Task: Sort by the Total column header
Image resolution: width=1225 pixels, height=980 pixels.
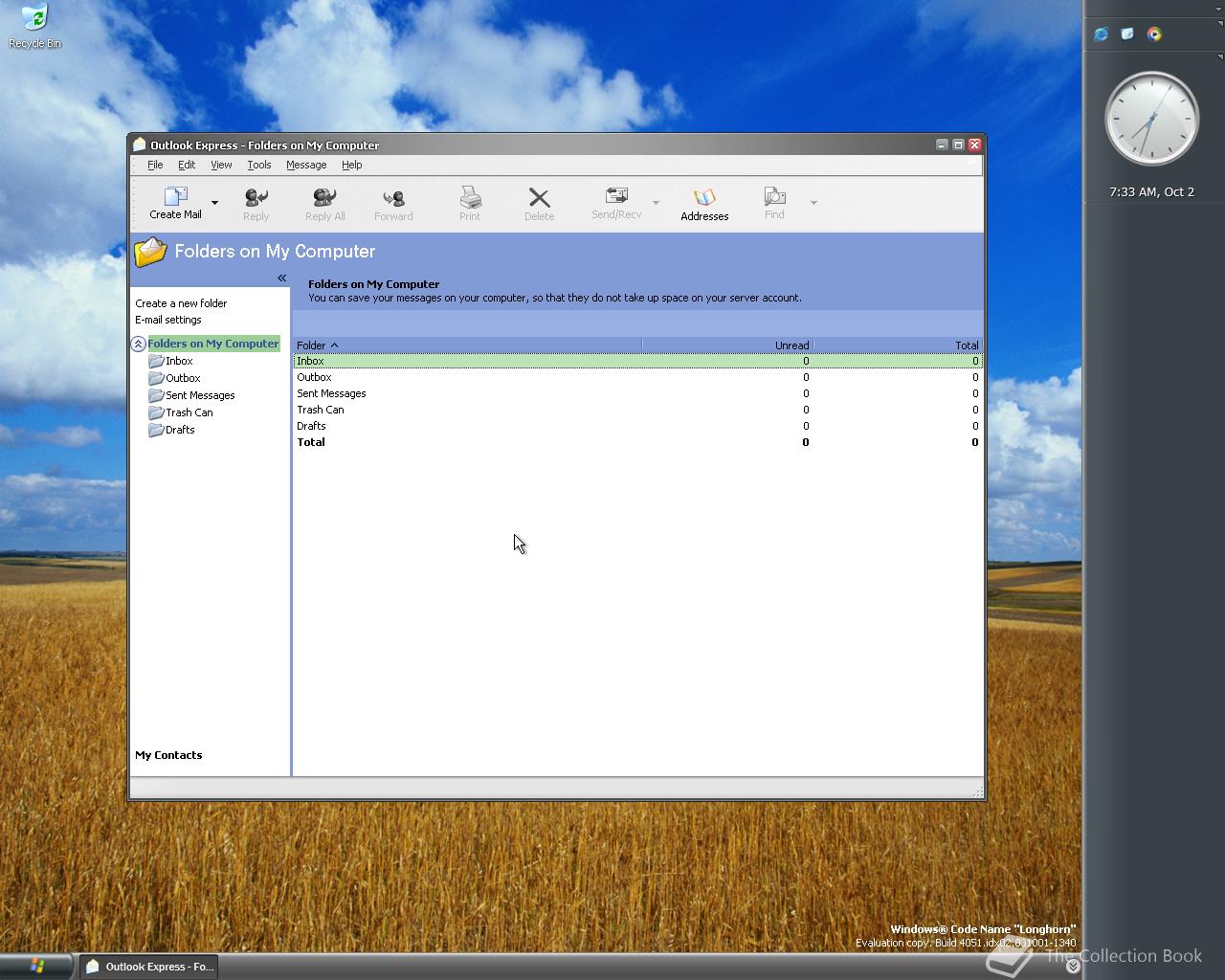Action: click(898, 345)
